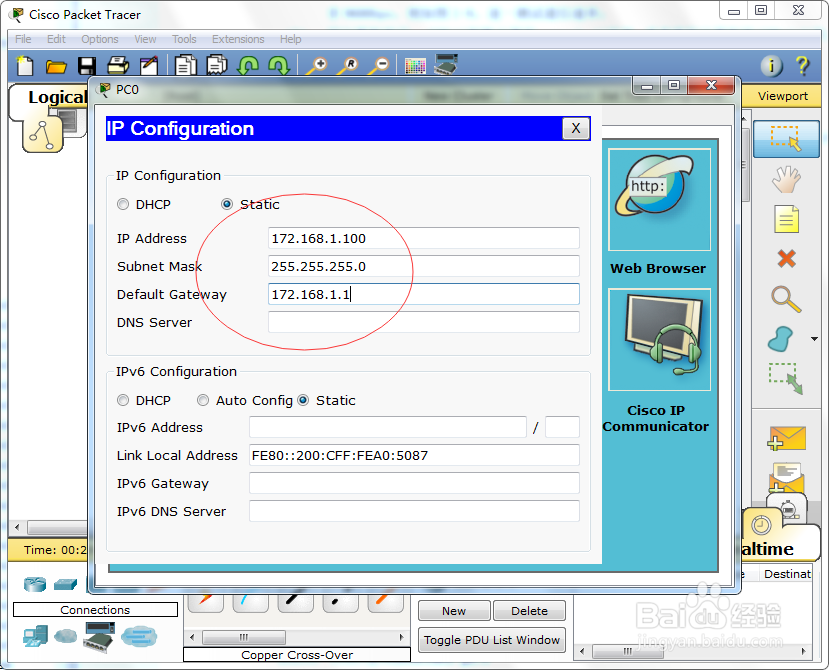Click the Paste toolbar icon
Screen dimensions: 829x670
coord(217,66)
